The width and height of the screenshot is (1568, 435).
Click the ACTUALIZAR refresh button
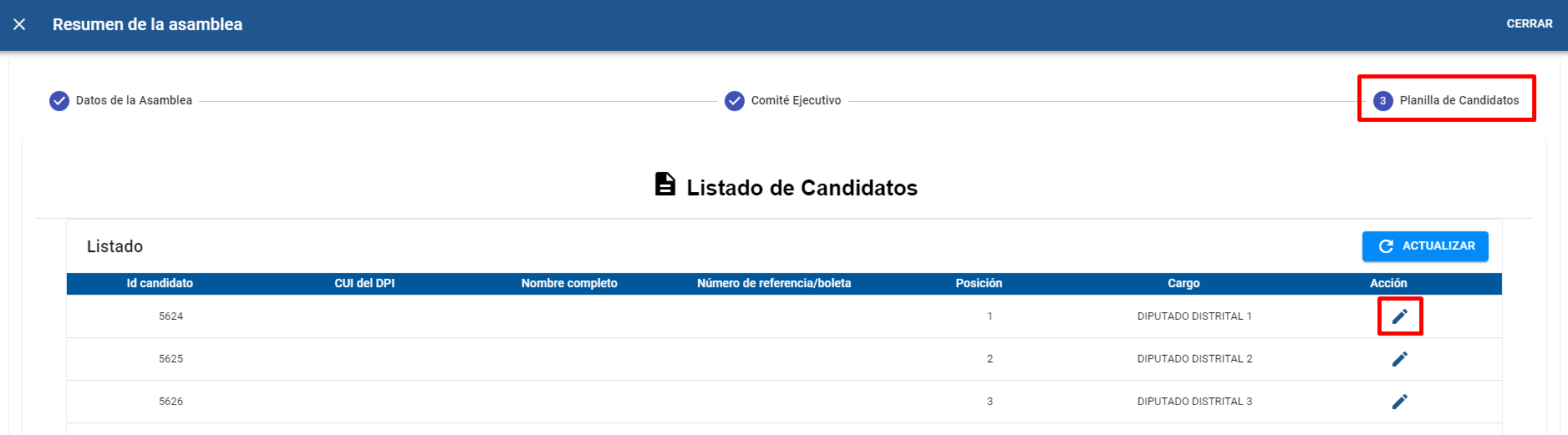[x=1425, y=246]
